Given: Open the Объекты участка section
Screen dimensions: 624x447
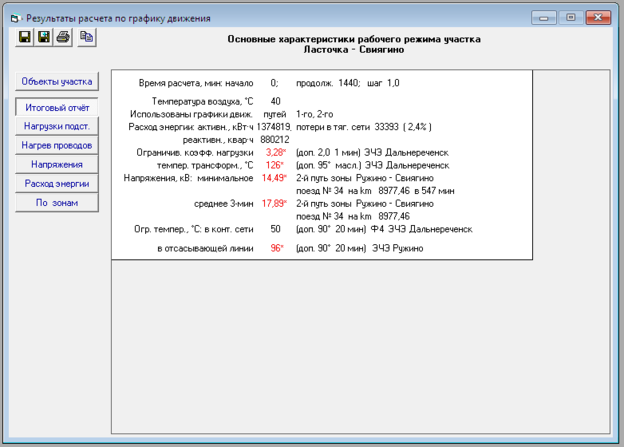Looking at the screenshot, I should (x=57, y=82).
